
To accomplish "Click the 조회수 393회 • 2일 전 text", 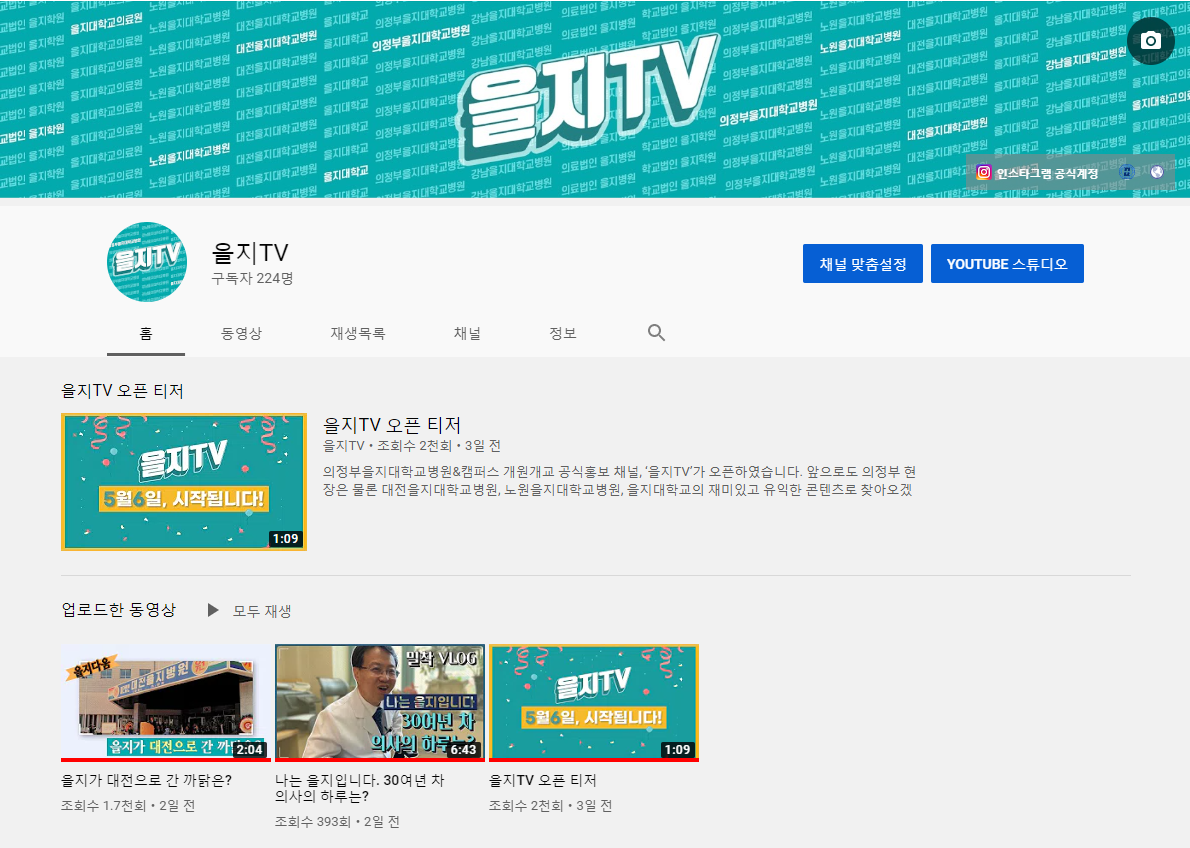I will (x=337, y=821).
